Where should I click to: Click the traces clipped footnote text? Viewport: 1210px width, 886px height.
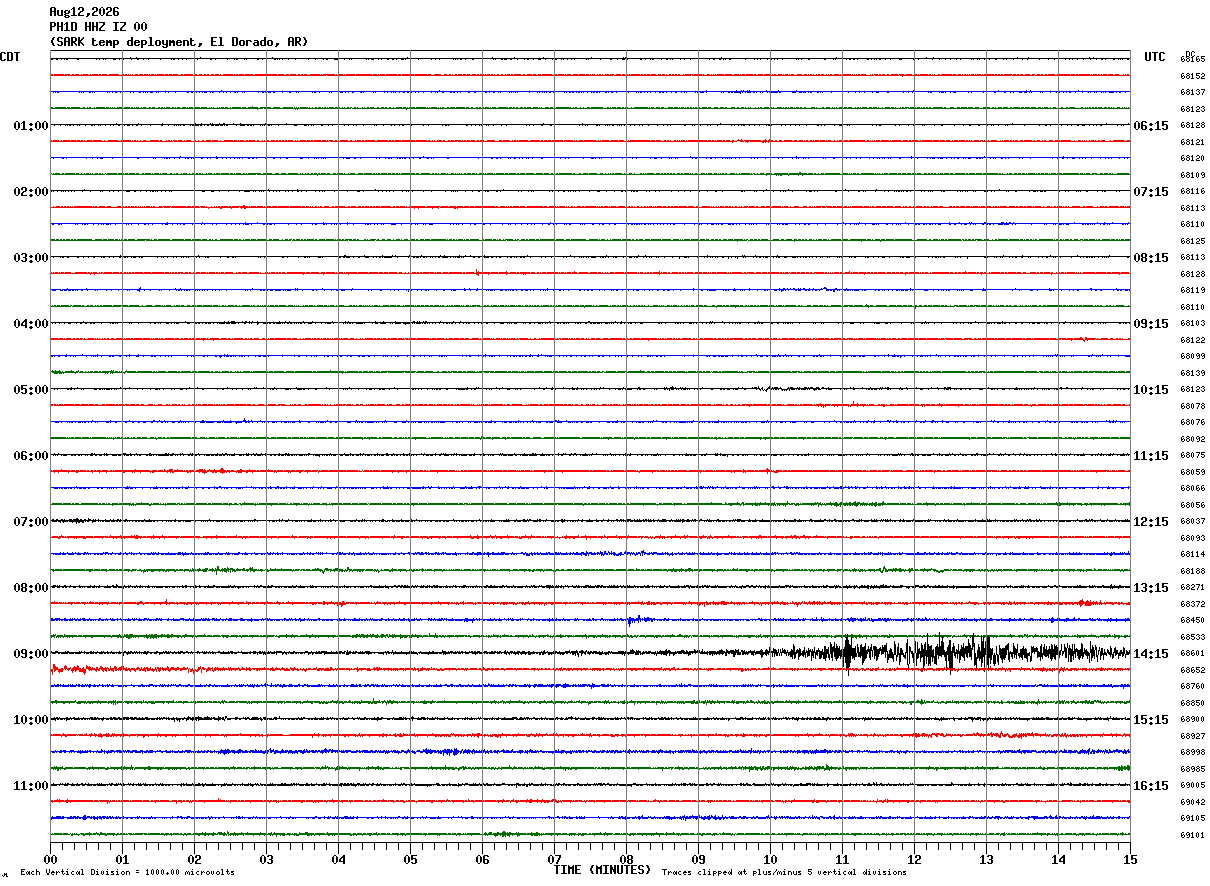[784, 873]
